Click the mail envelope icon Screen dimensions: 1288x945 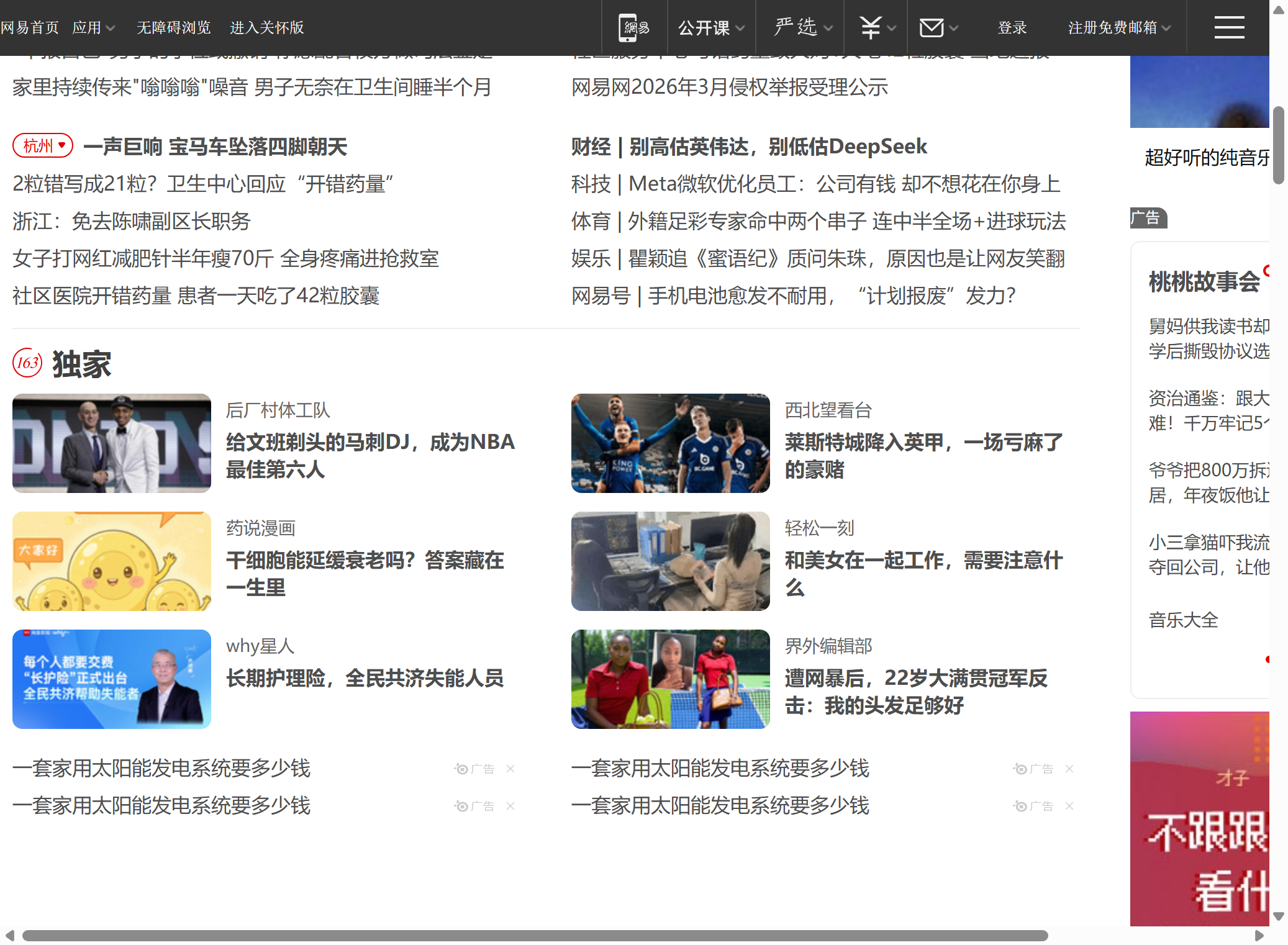(x=931, y=28)
